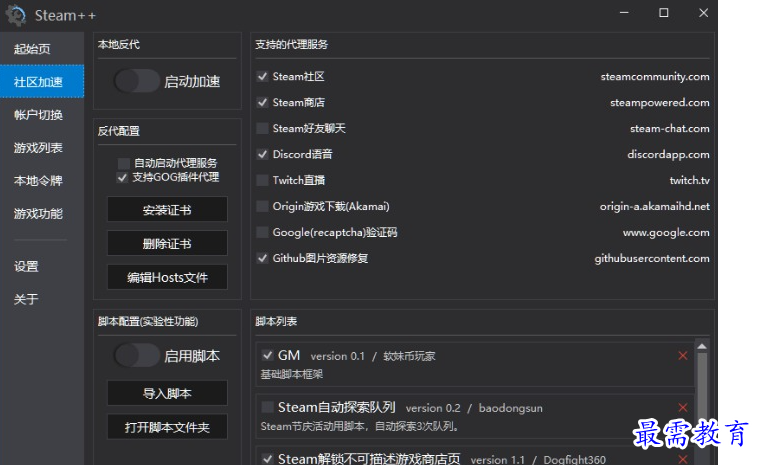Image resolution: width=757 pixels, height=465 pixels.
Task: Check Google(recaptcha)验证码 option
Action: [262, 232]
